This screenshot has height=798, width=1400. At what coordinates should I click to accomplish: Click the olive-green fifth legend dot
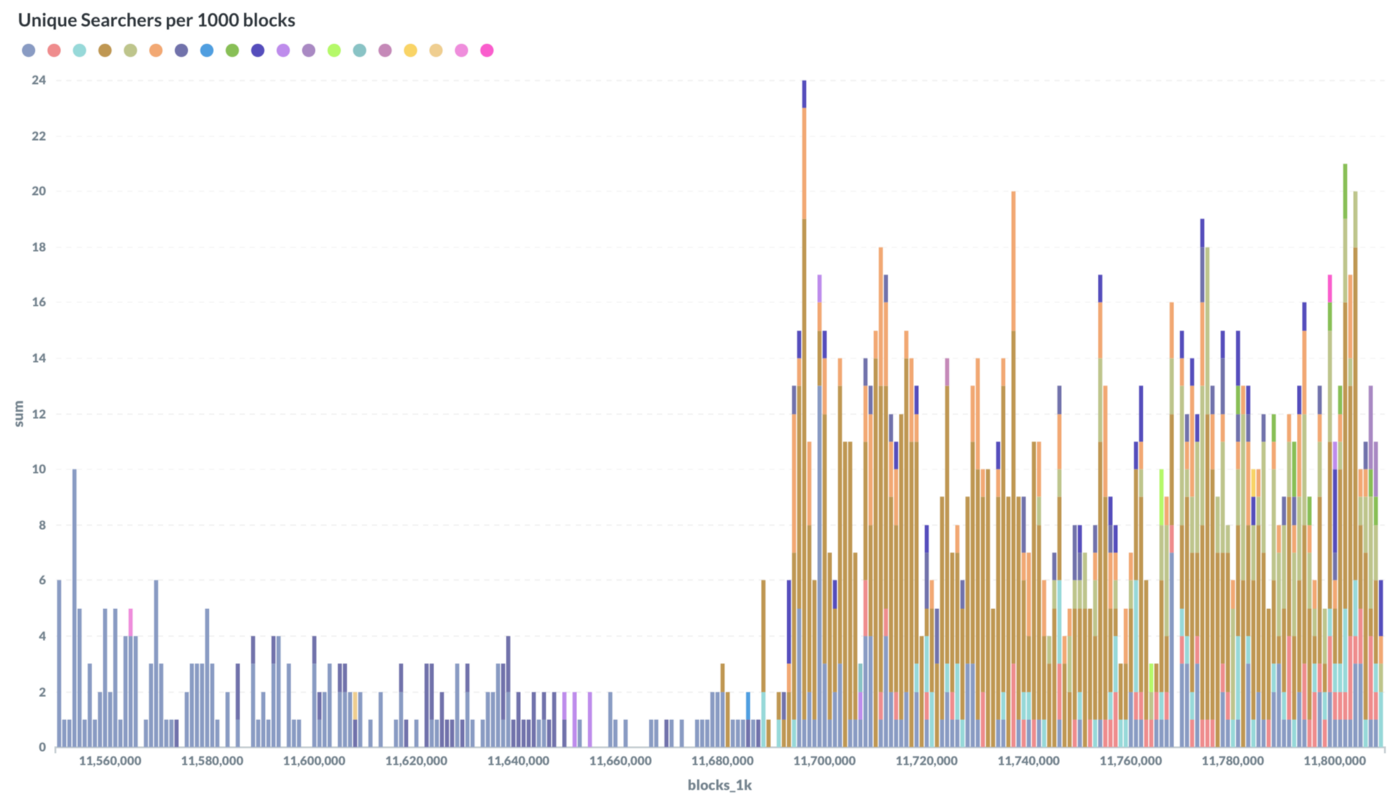[131, 50]
